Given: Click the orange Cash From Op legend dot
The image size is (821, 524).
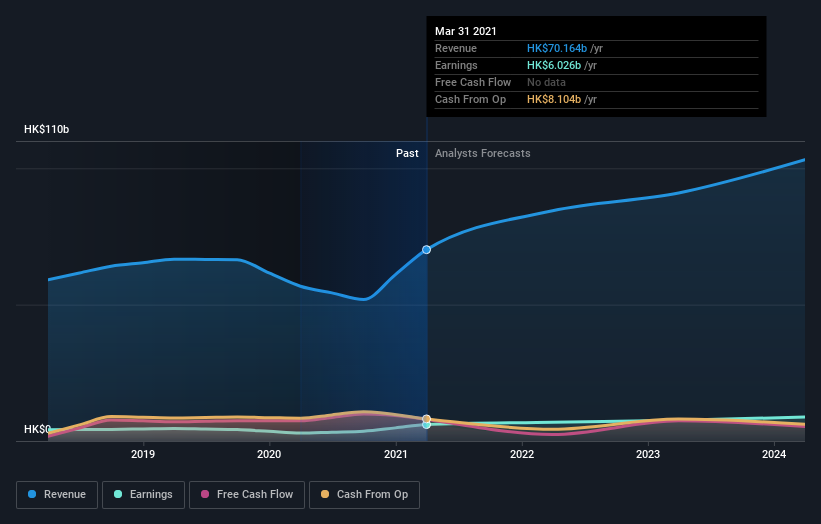Looking at the screenshot, I should point(325,494).
